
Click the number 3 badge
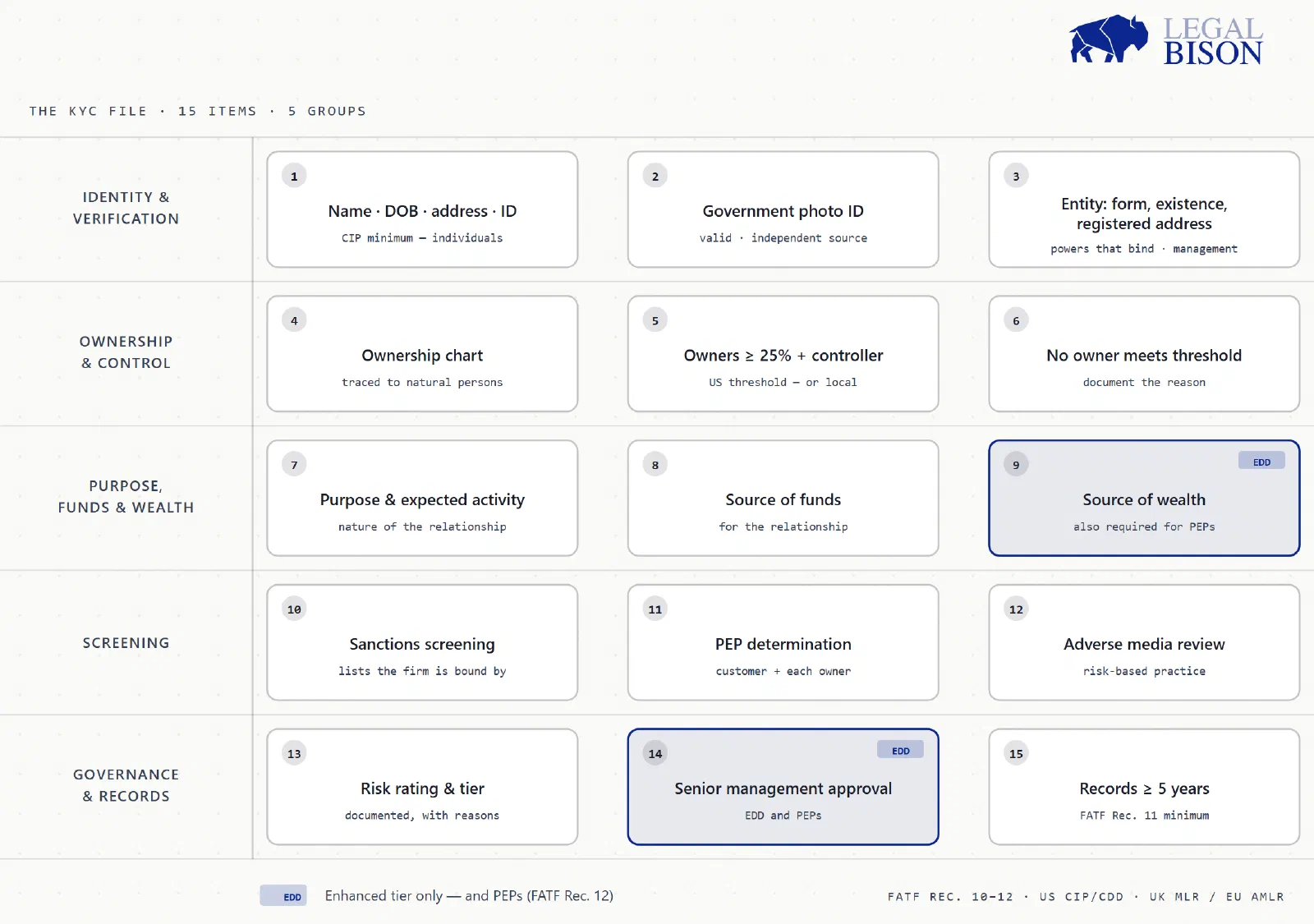(x=1016, y=176)
